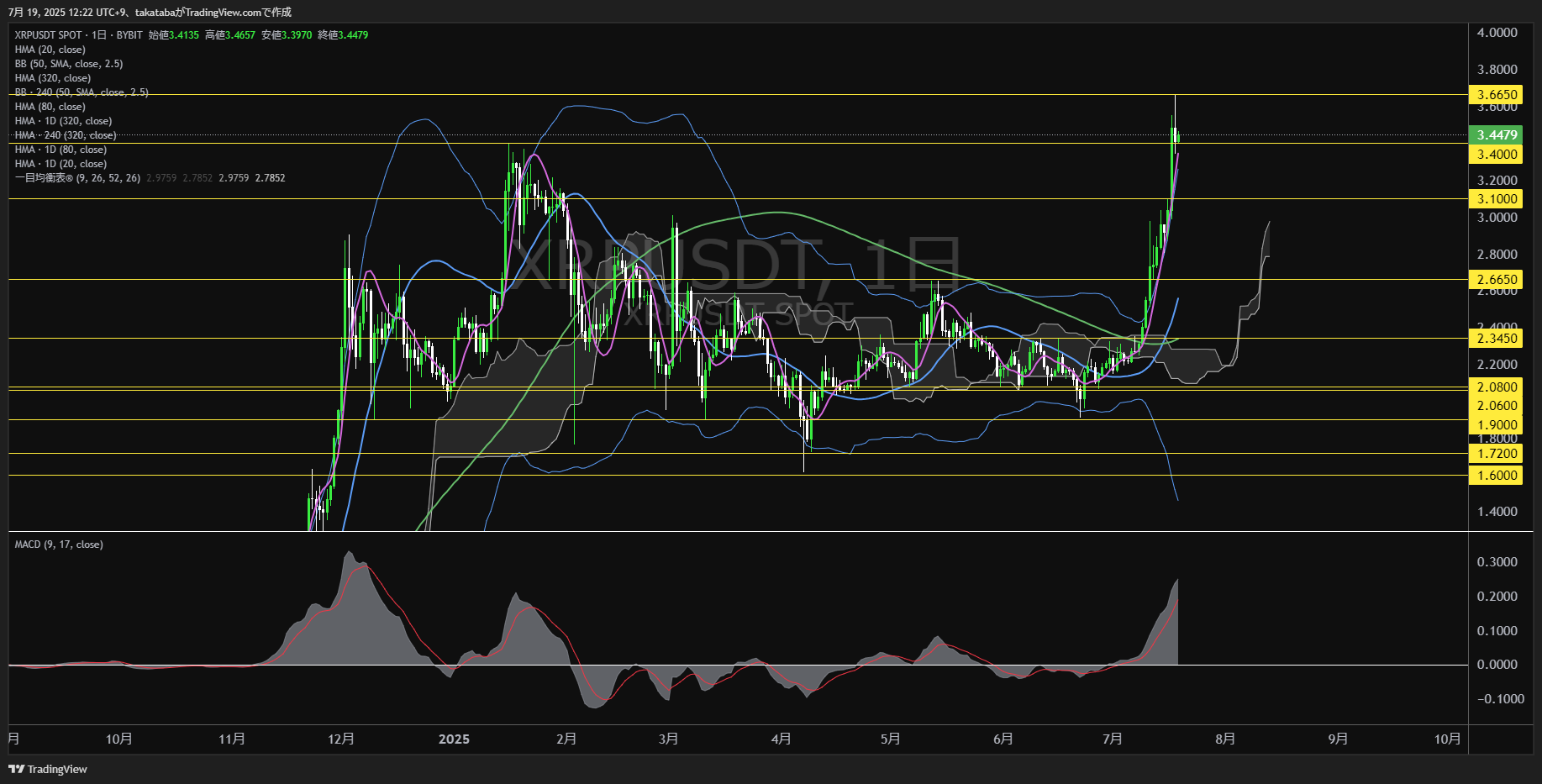Click the 1.4000 price axis tick

1497,512
